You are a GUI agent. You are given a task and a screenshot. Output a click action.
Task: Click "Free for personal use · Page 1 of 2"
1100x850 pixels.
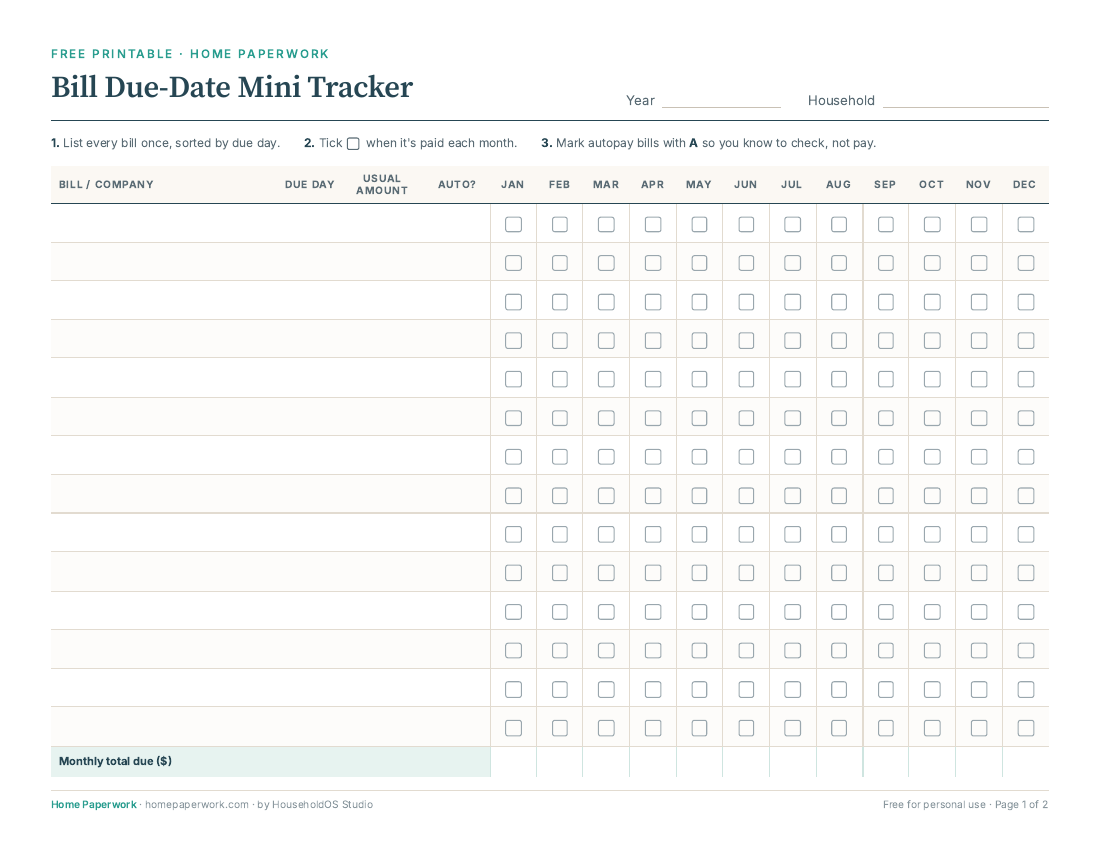coord(965,804)
